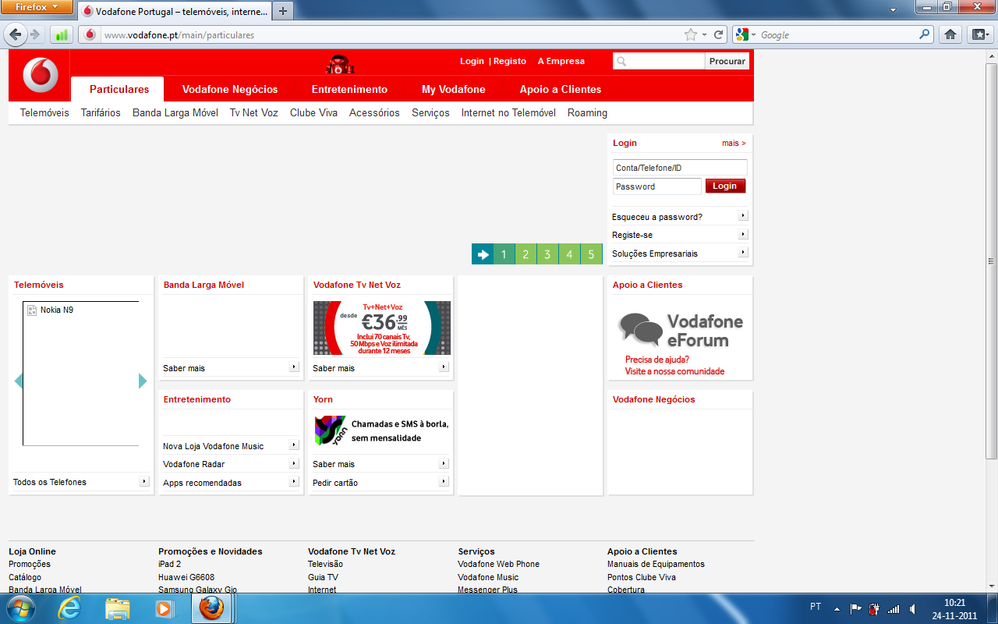Click the home icon in the browser toolbar
This screenshot has height=624, width=998.
[949, 33]
